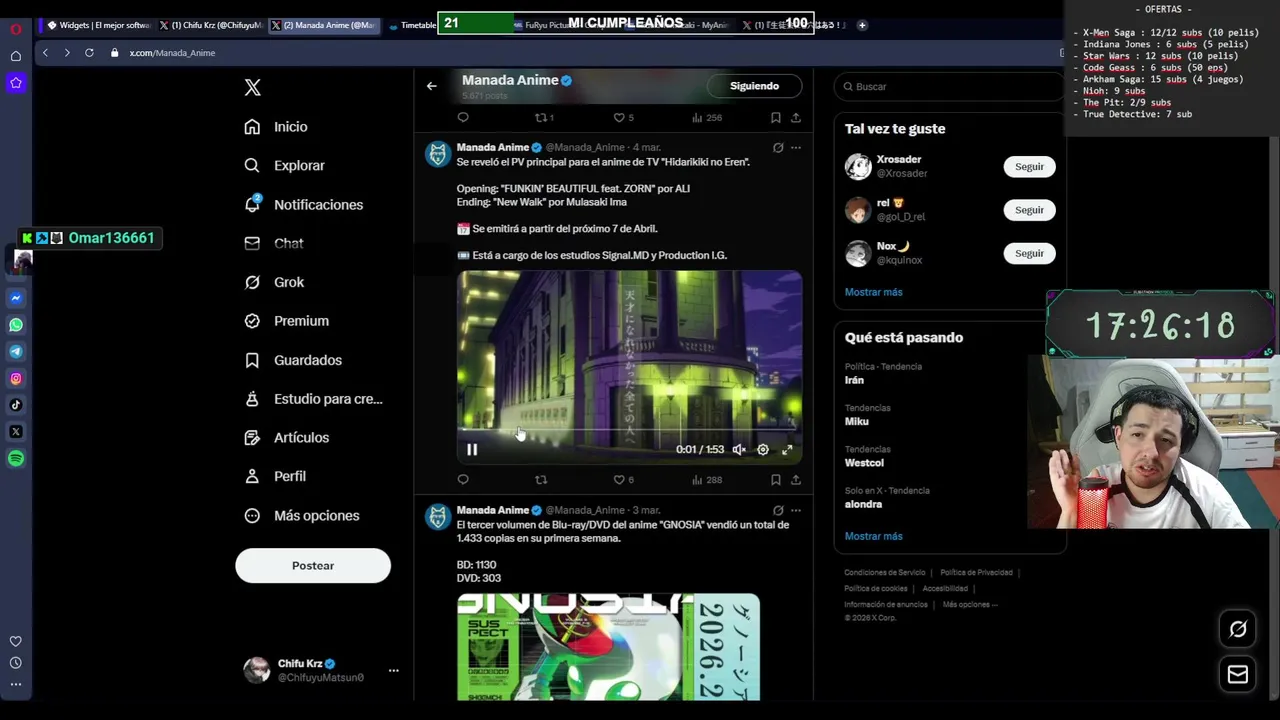Follow Nox with Seguir button
This screenshot has width=1280, height=720.
tap(1029, 253)
